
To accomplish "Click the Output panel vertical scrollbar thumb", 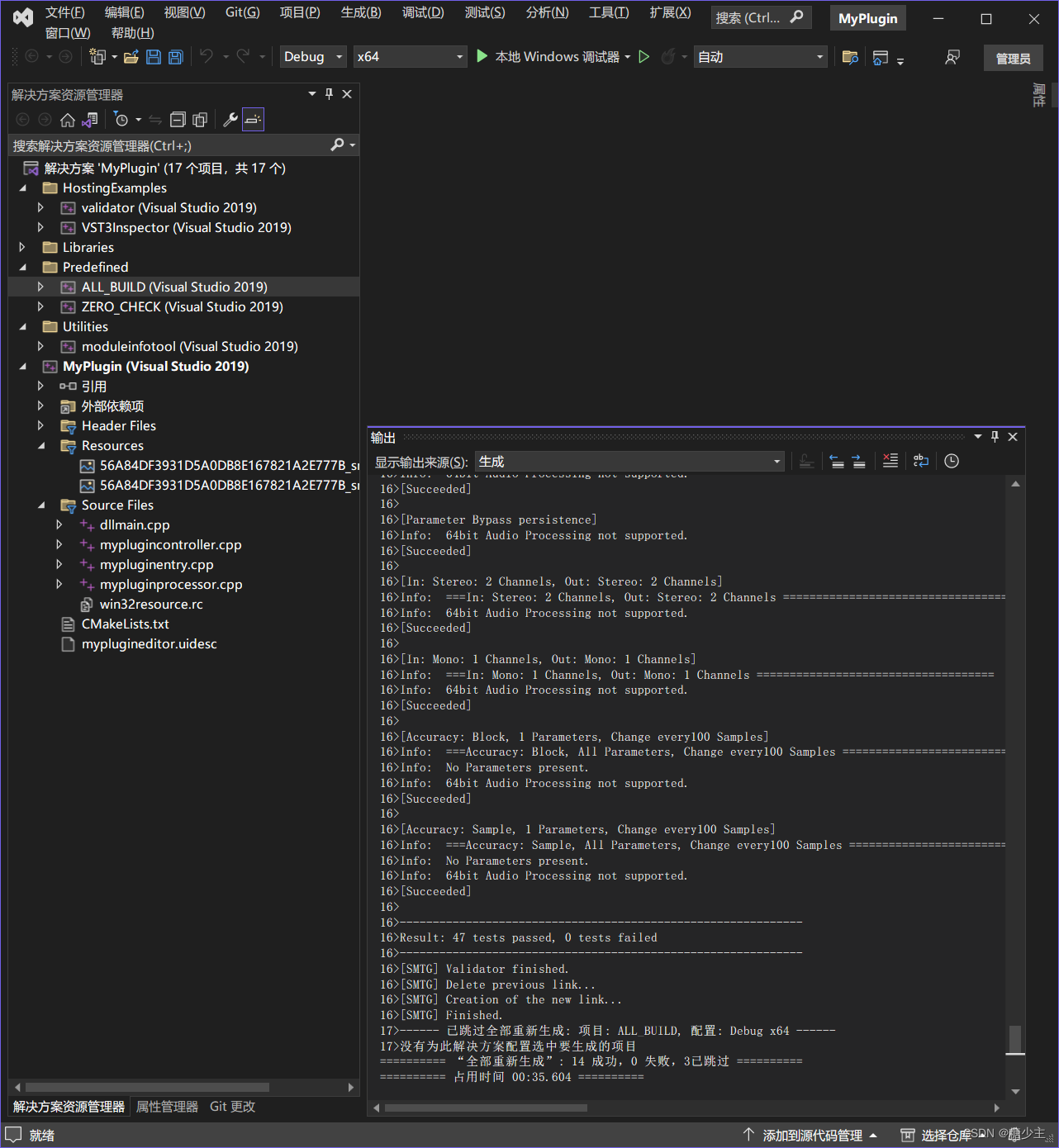I will tap(1015, 1040).
